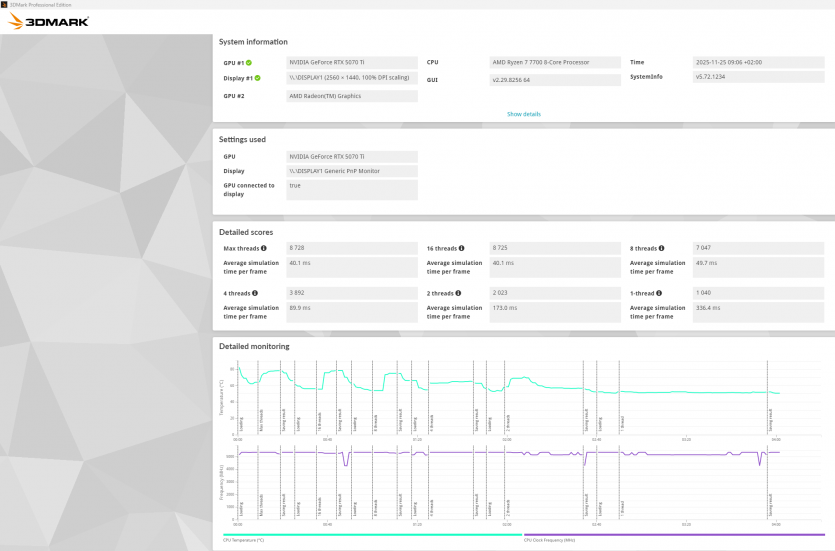This screenshot has width=835, height=551.
Task: Click the info icon next to Max threads
Action: (265, 248)
